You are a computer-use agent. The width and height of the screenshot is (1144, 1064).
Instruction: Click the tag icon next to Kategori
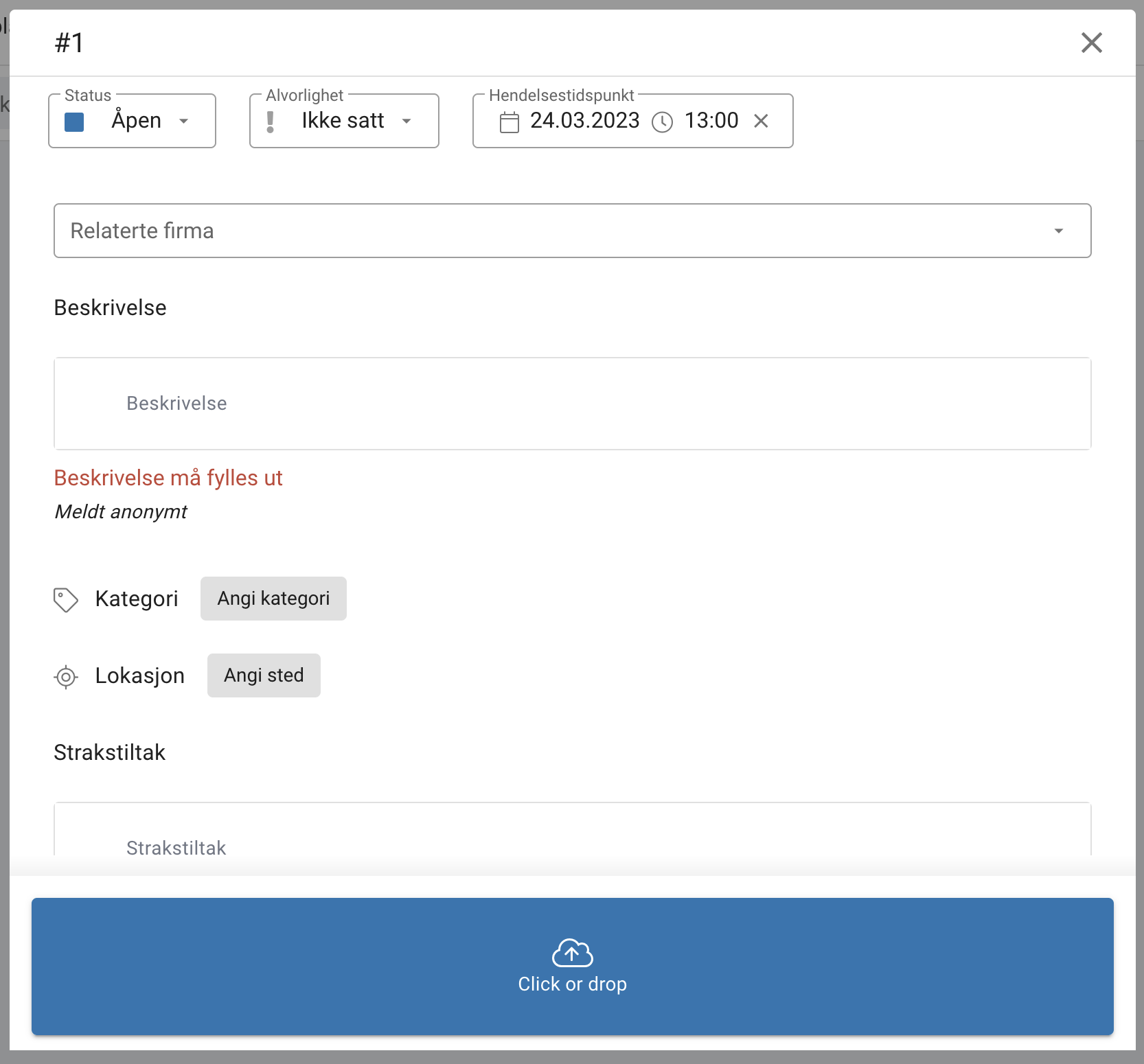[x=65, y=599]
